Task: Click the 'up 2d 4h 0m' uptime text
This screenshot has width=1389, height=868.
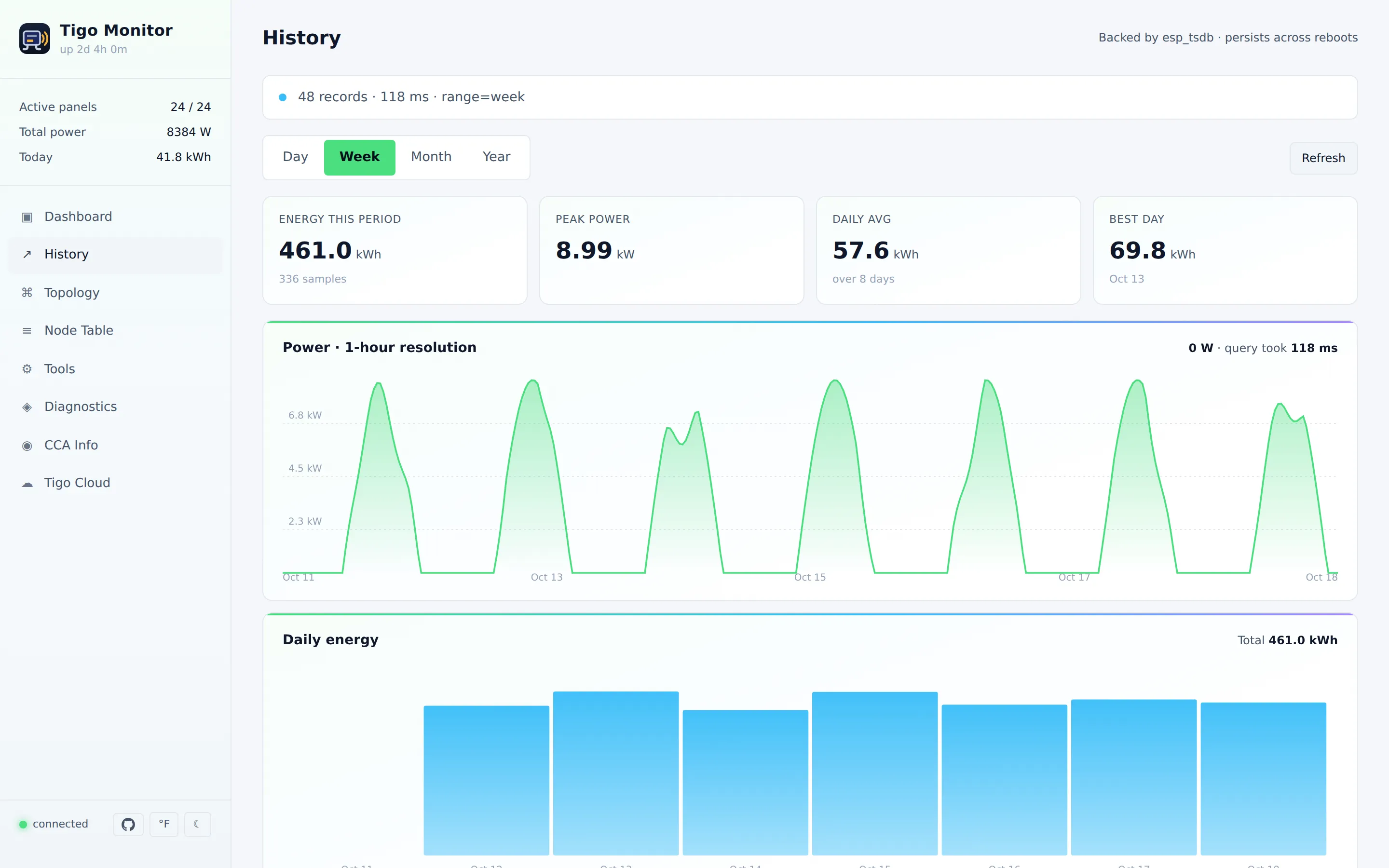Action: (94, 49)
